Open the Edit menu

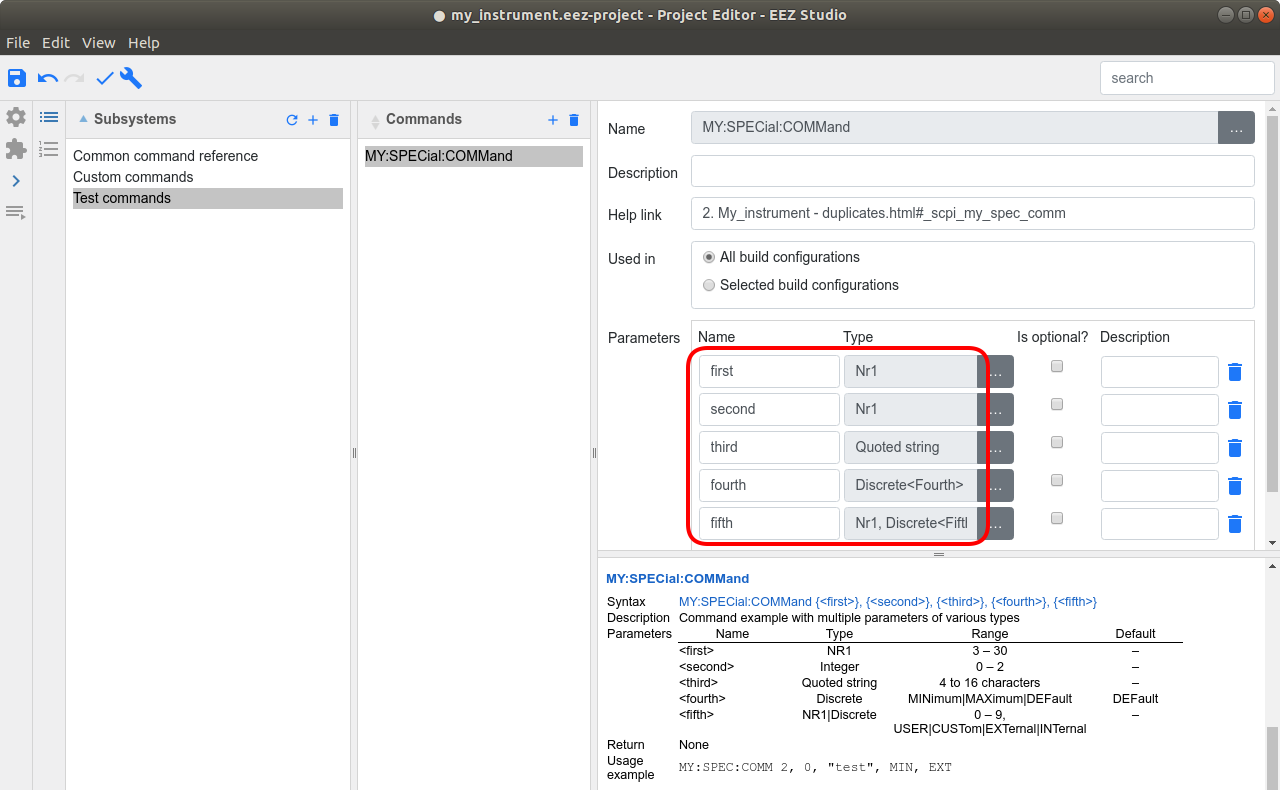(56, 43)
